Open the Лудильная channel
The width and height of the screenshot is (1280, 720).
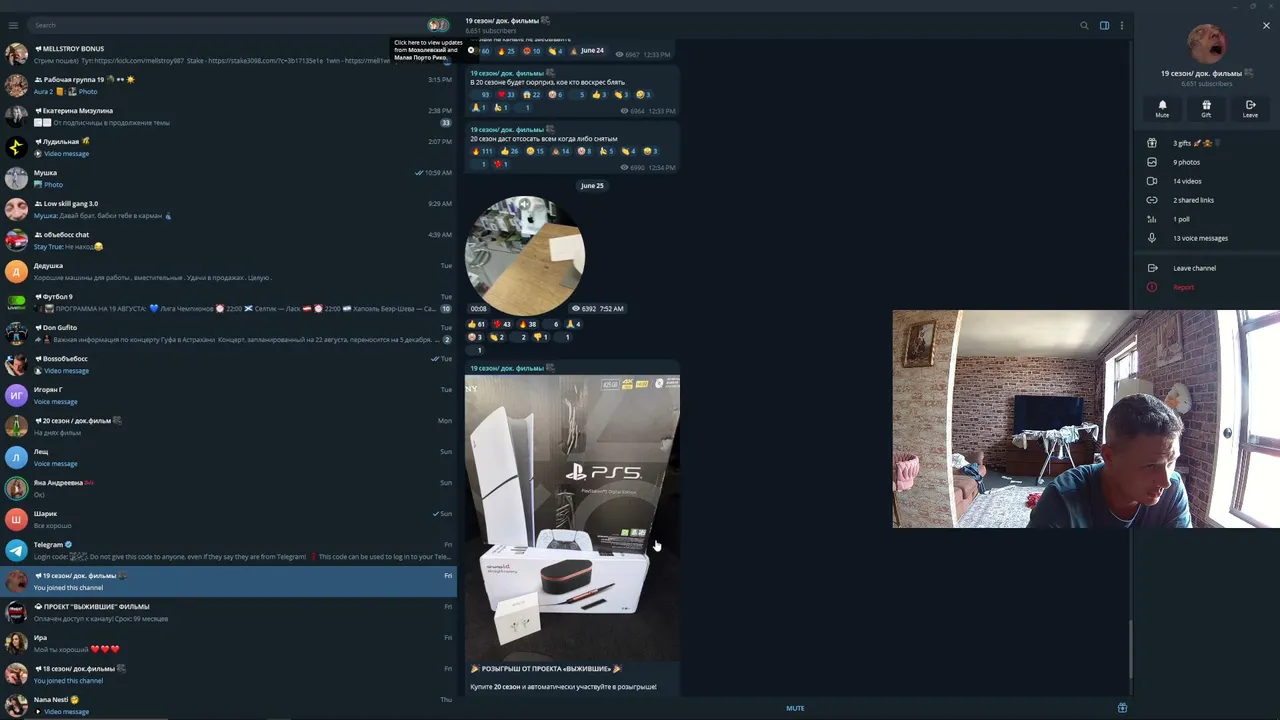228,147
